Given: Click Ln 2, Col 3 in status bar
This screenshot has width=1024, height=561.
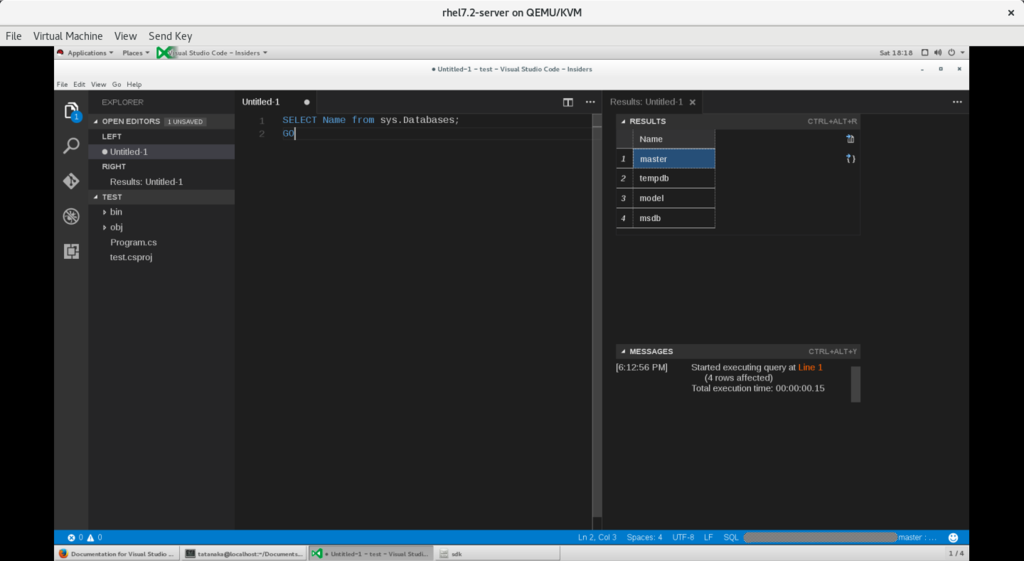Looking at the screenshot, I should [x=597, y=537].
